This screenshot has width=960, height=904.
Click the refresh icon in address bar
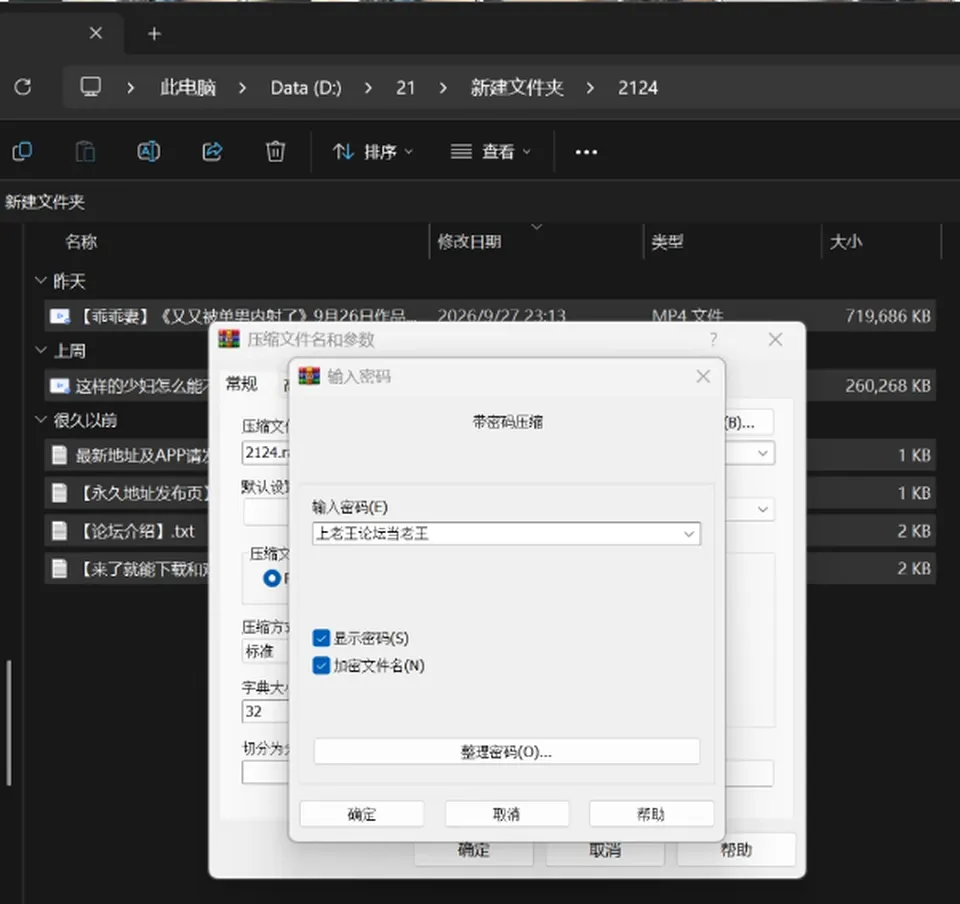tap(23, 87)
